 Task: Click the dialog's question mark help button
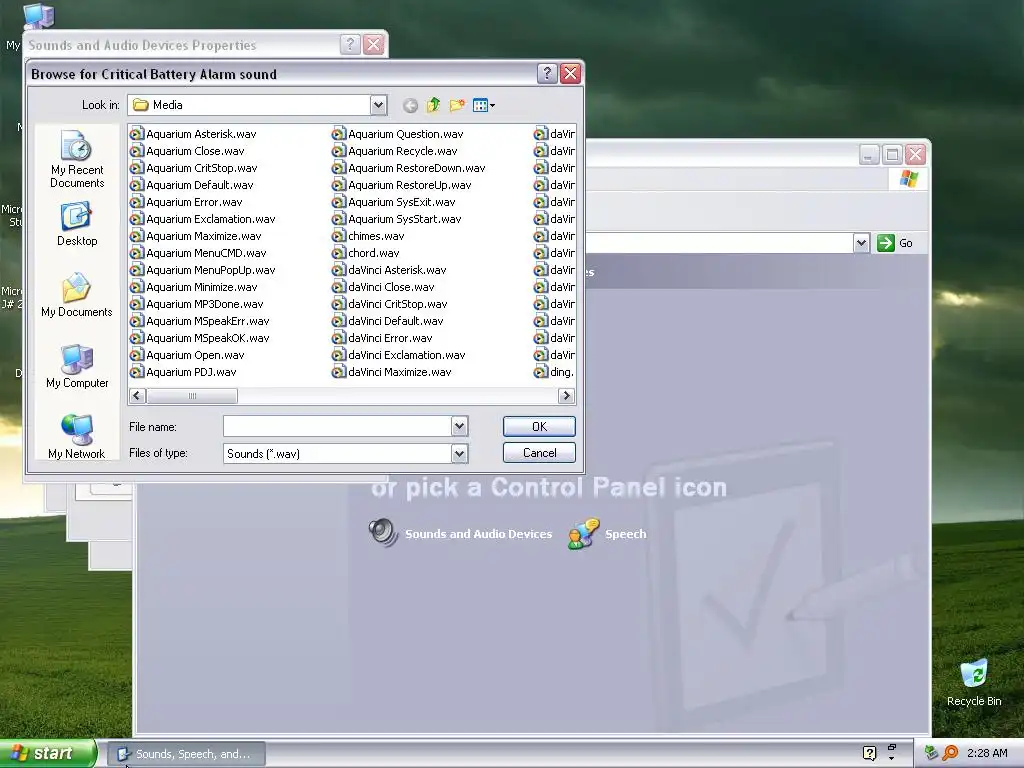tap(547, 74)
